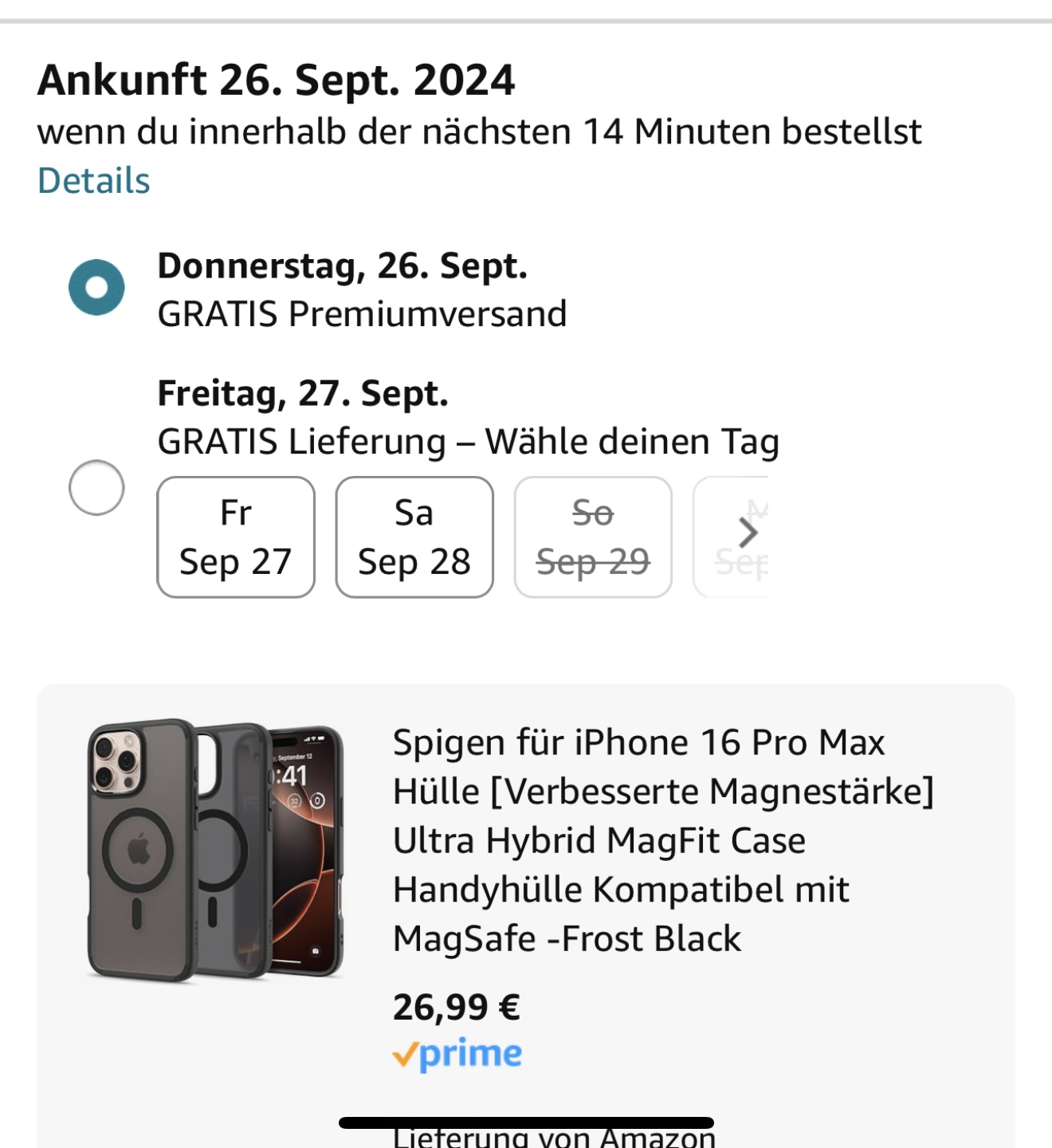Click the 26,99 € price
Viewport: 1052px width, 1148px height.
pyautogui.click(x=456, y=1008)
